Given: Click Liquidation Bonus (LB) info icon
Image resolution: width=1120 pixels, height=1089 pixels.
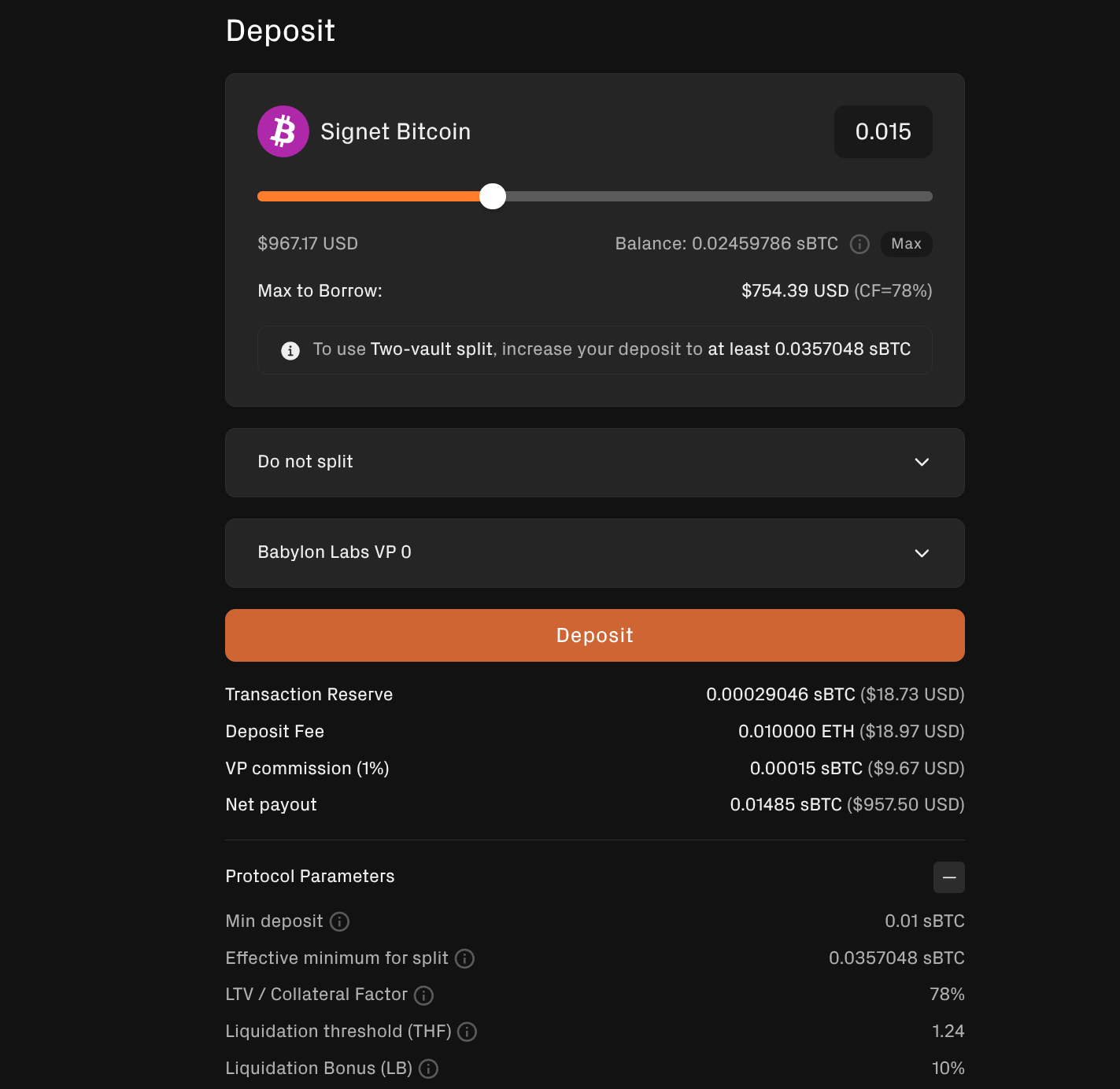Looking at the screenshot, I should point(428,1069).
